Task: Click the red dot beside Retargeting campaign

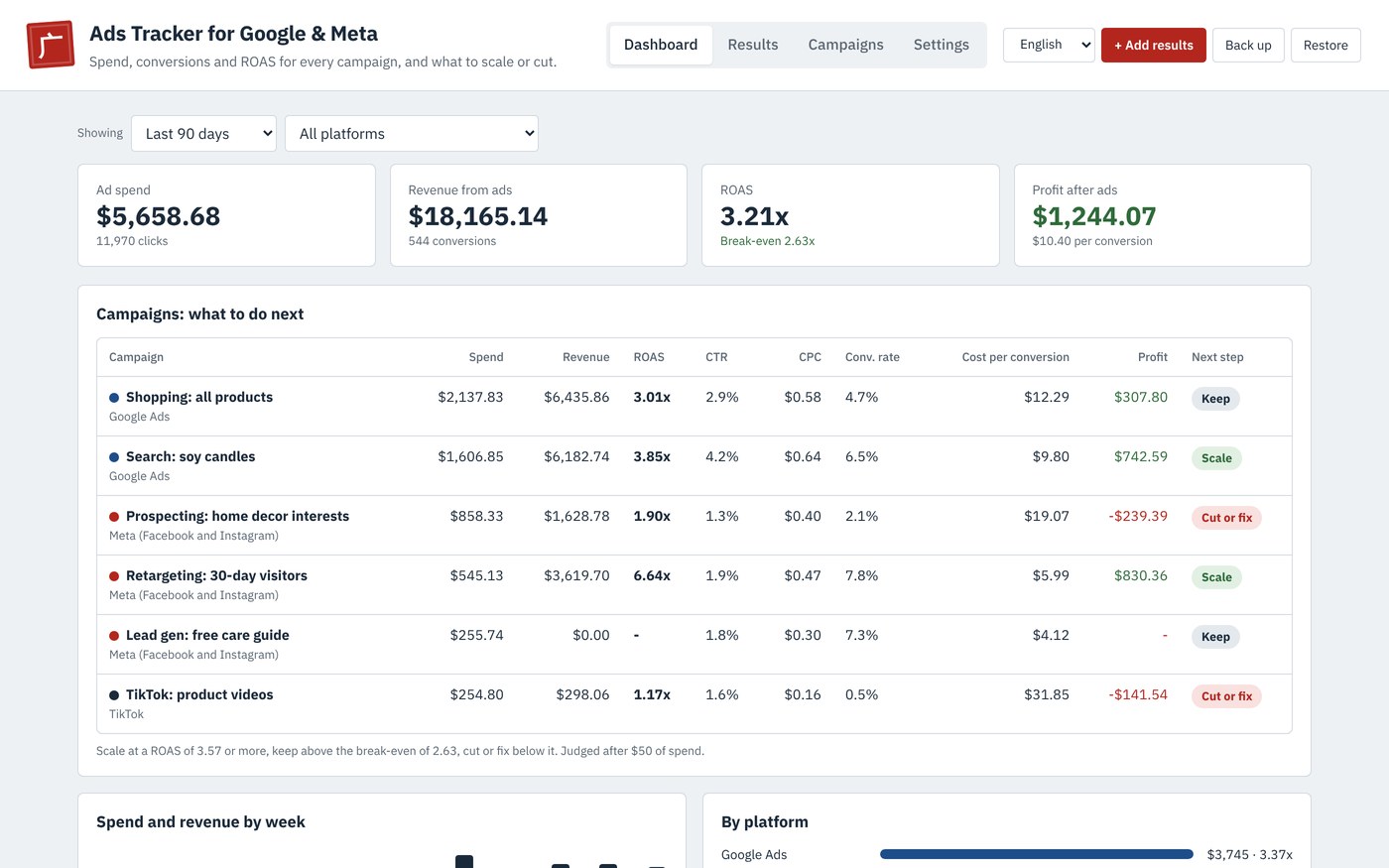Action: (114, 576)
